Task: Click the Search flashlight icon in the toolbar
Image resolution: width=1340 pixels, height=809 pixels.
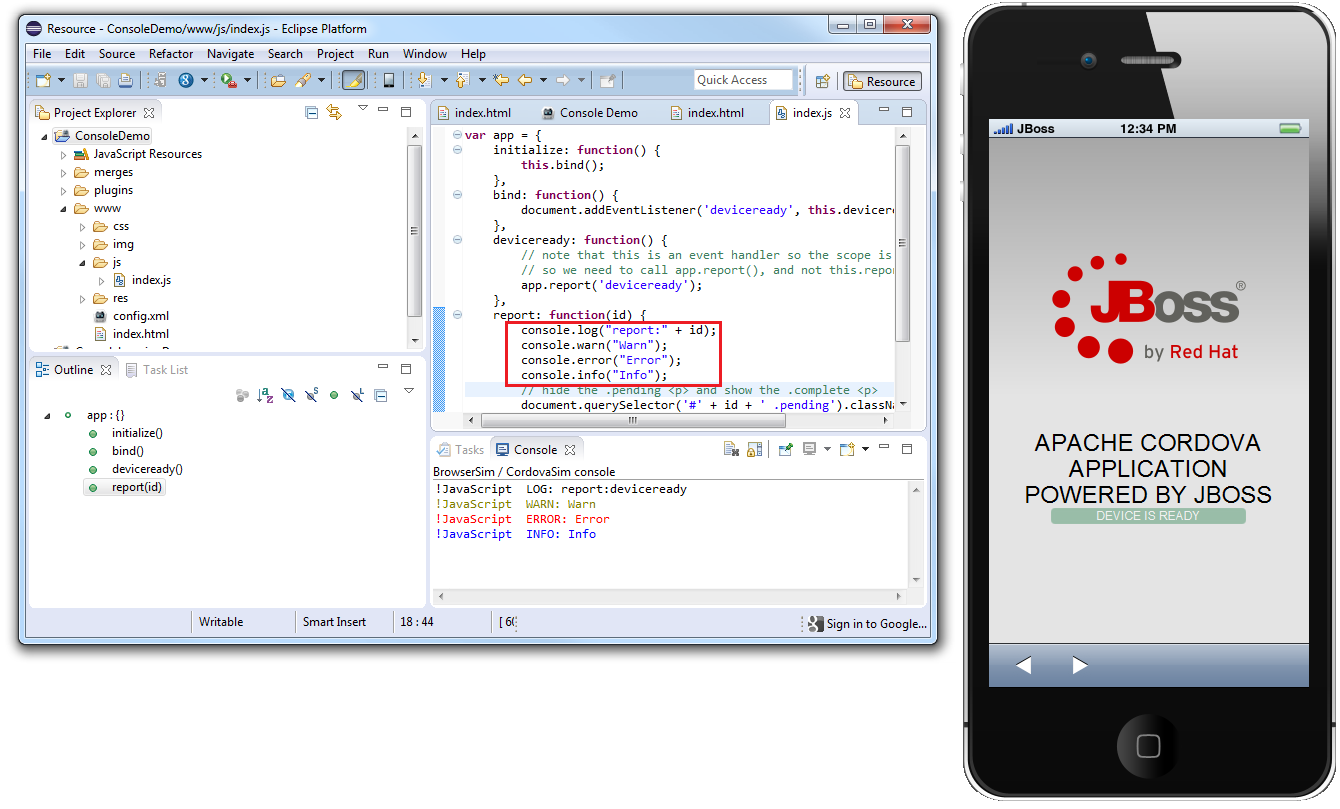Action: coord(303,80)
